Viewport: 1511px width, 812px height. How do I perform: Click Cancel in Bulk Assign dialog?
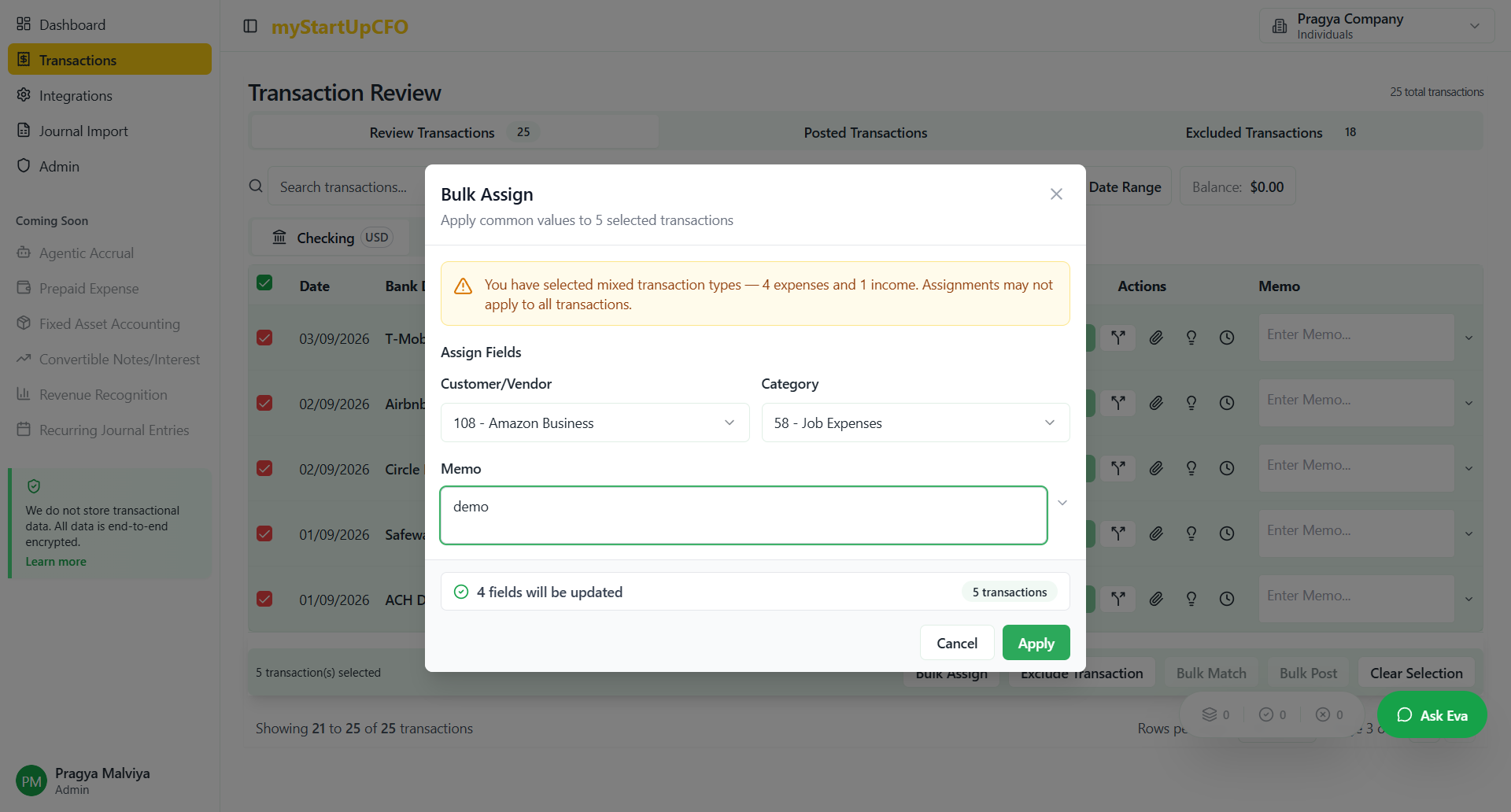tap(956, 643)
